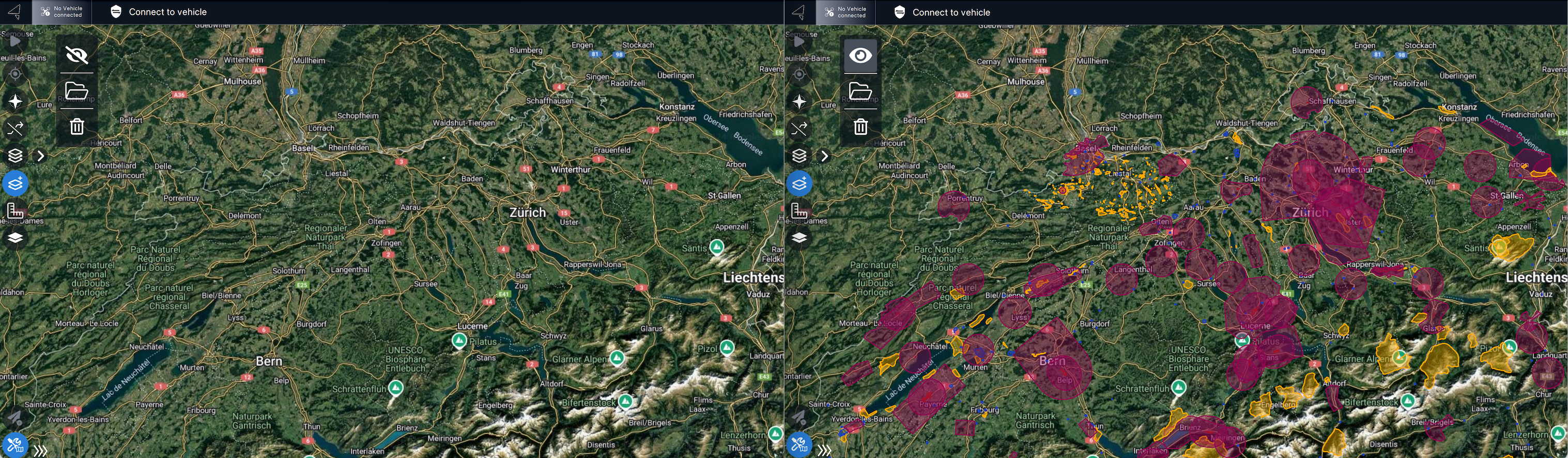The height and width of the screenshot is (458, 1568).
Task: Click 'No Vehicle connected' status in left view
Action: (x=62, y=12)
